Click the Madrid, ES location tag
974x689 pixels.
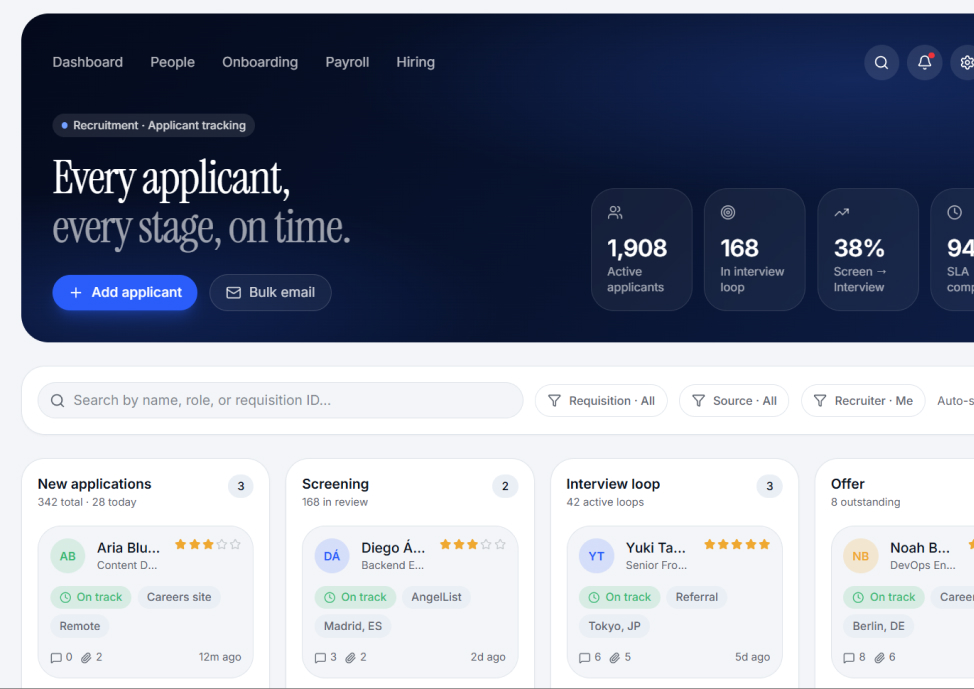[353, 626]
